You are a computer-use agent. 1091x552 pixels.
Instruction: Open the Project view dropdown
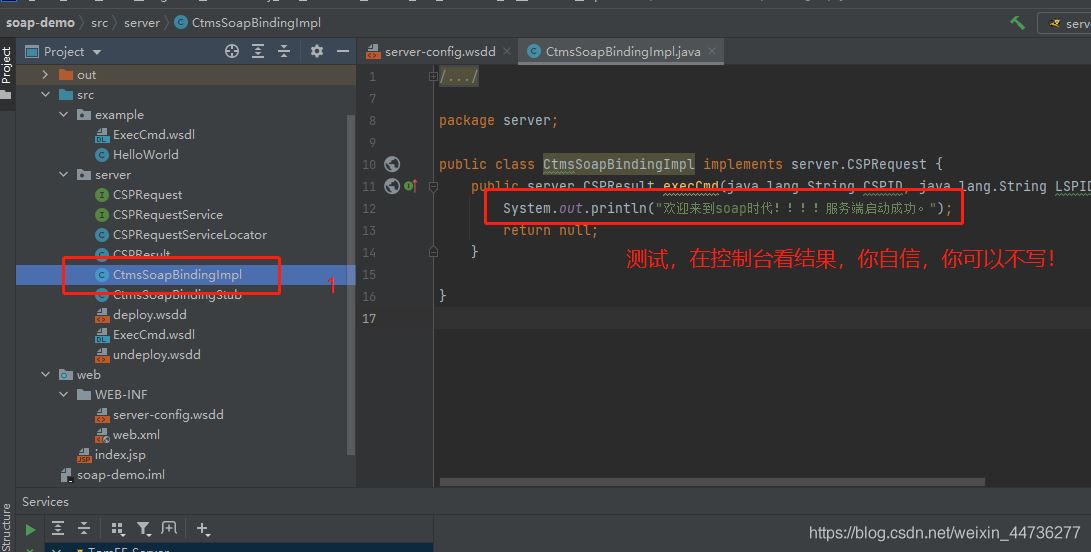click(97, 52)
